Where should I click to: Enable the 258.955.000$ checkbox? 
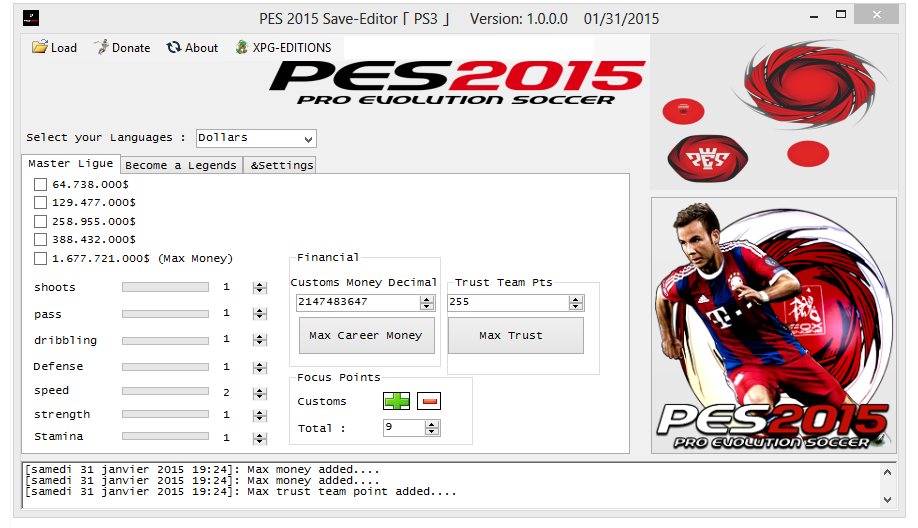[40, 221]
